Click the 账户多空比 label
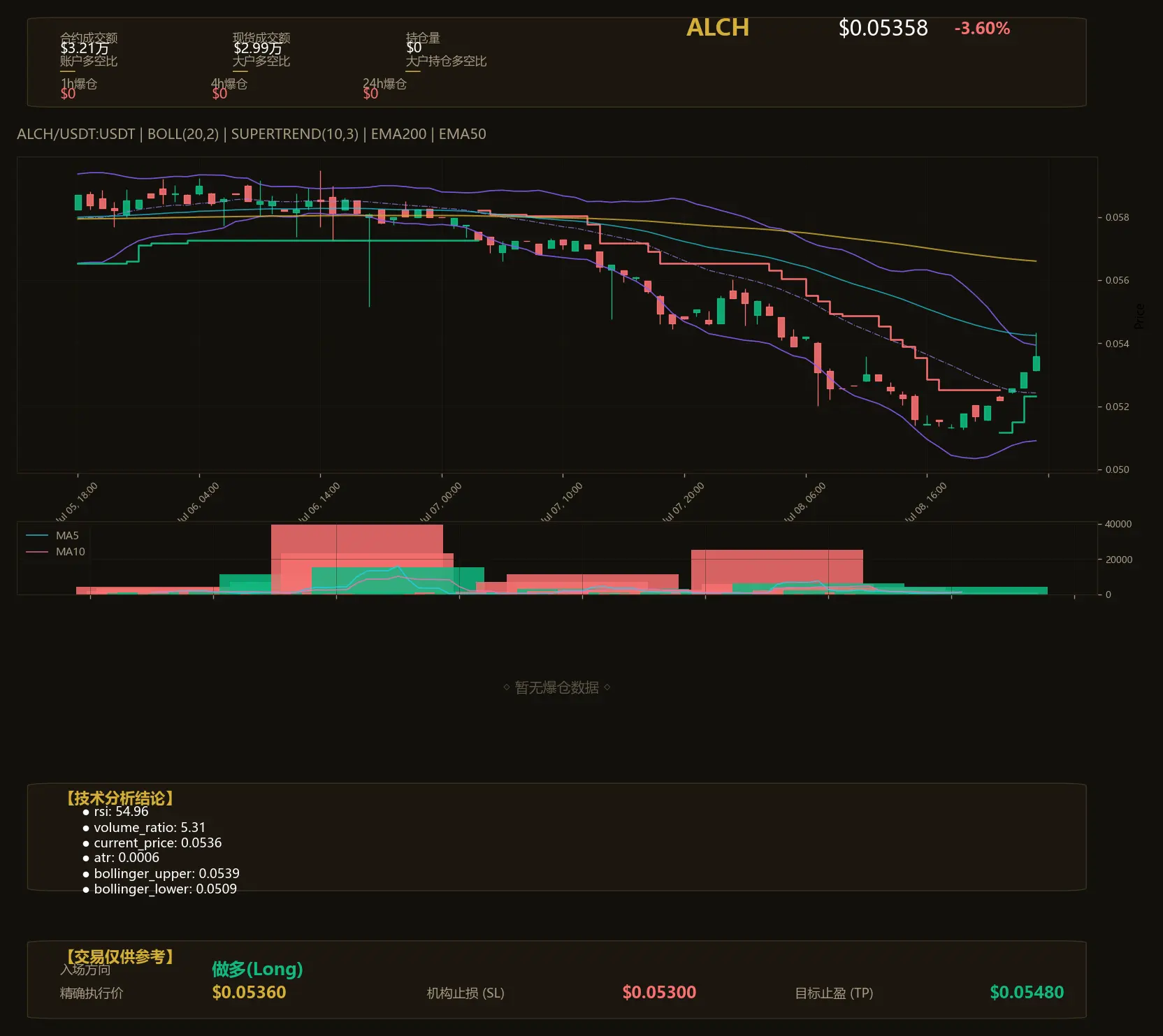Viewport: 1163px width, 1036px height. [x=89, y=61]
